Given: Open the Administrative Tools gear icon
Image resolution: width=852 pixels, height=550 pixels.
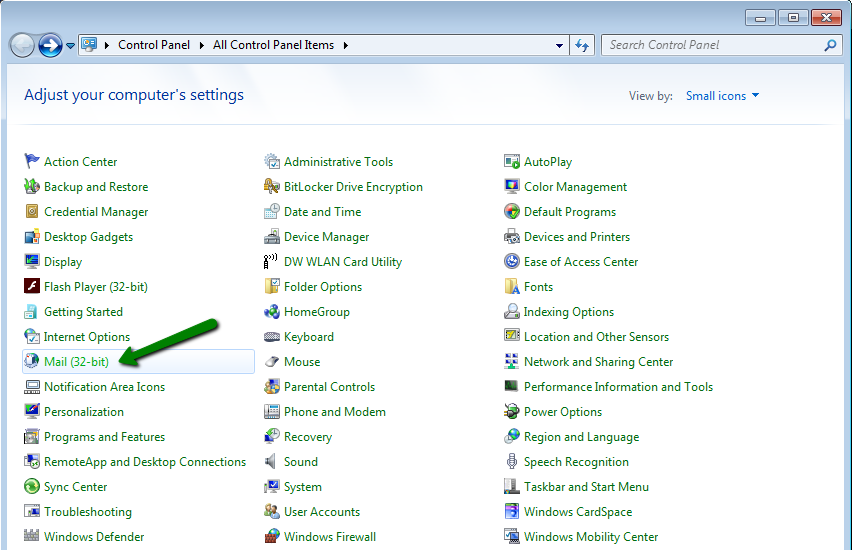Looking at the screenshot, I should pyautogui.click(x=272, y=161).
